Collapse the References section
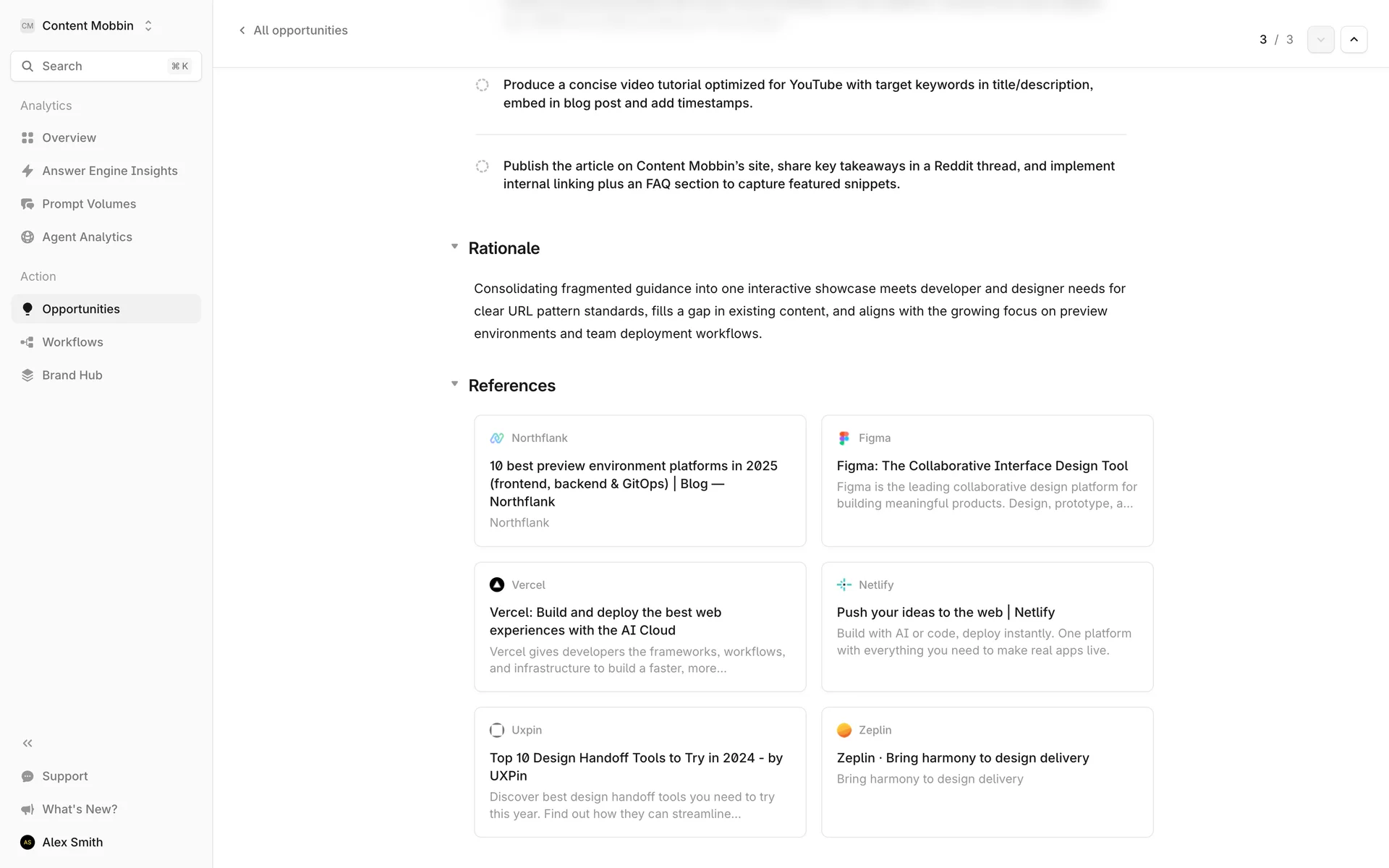 [454, 385]
